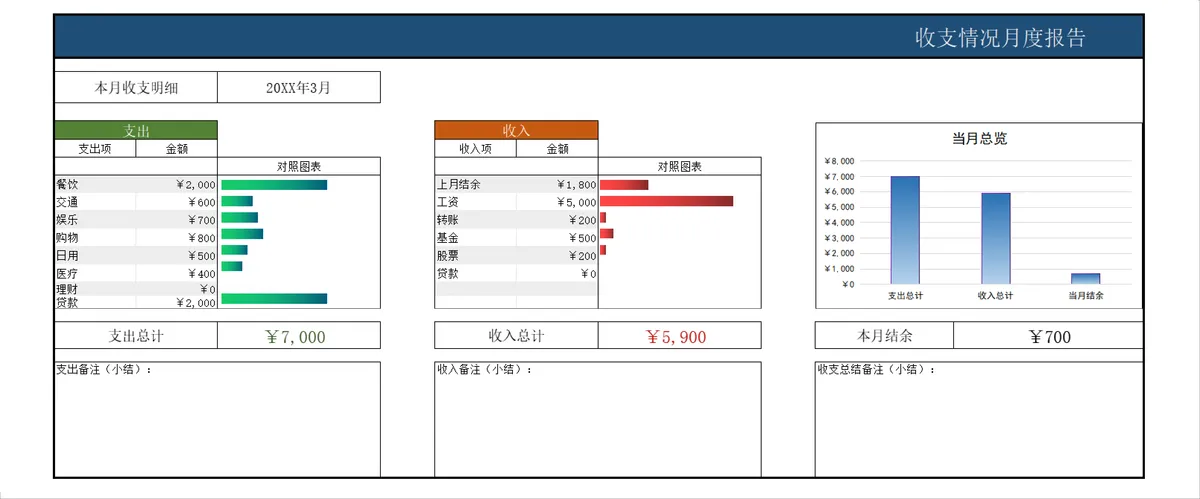Select the 收入项 column header
This screenshot has width=1200, height=499.
[x=475, y=148]
